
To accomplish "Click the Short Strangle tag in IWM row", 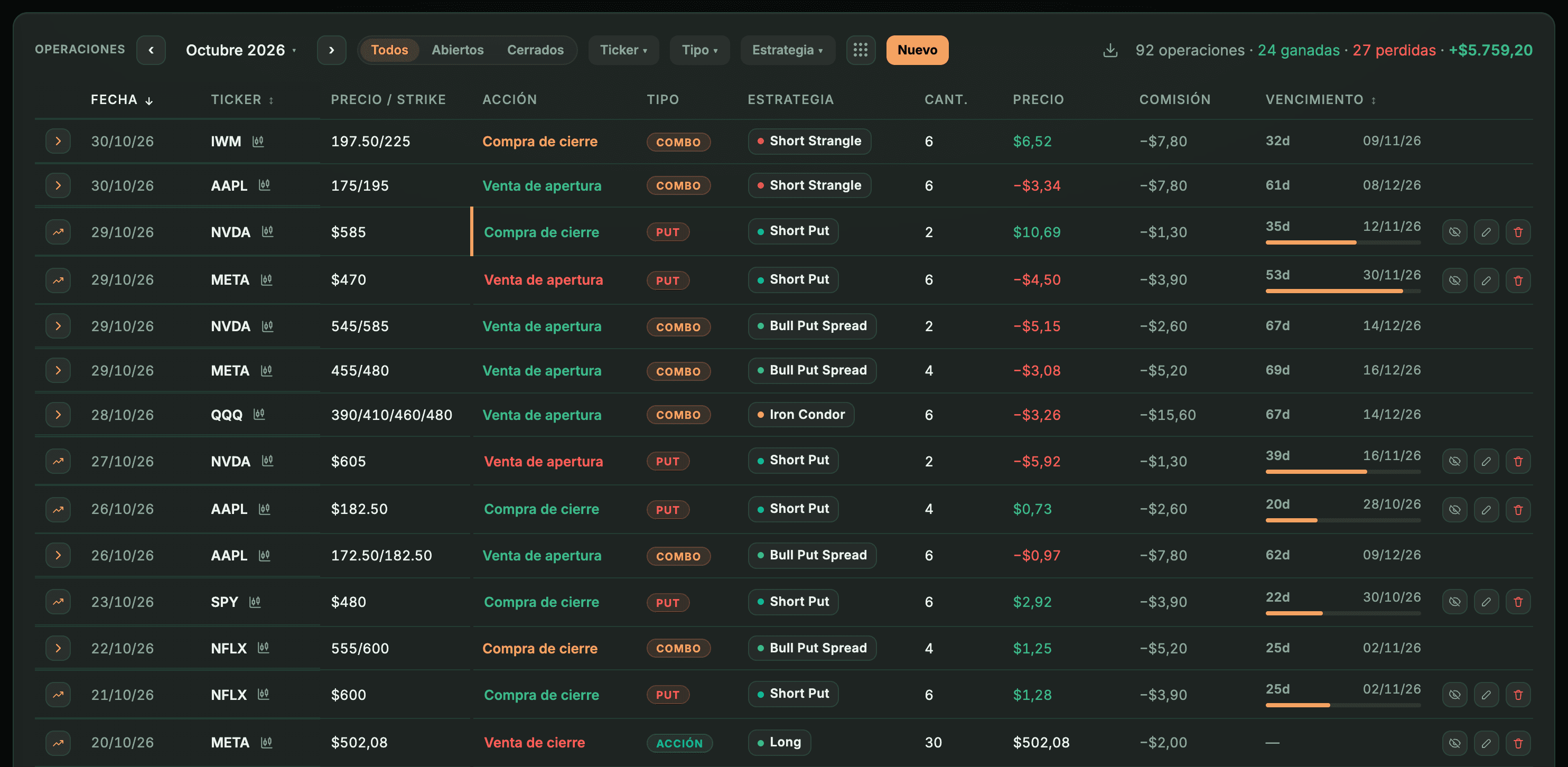I will (809, 141).
